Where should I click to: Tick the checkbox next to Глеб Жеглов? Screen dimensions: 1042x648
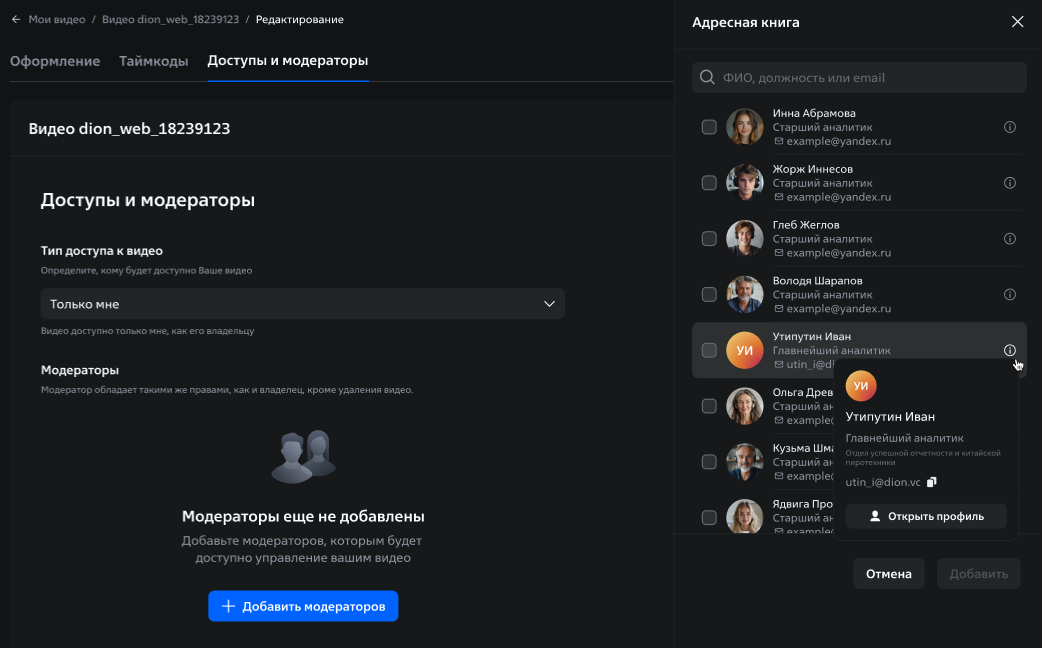[709, 239]
